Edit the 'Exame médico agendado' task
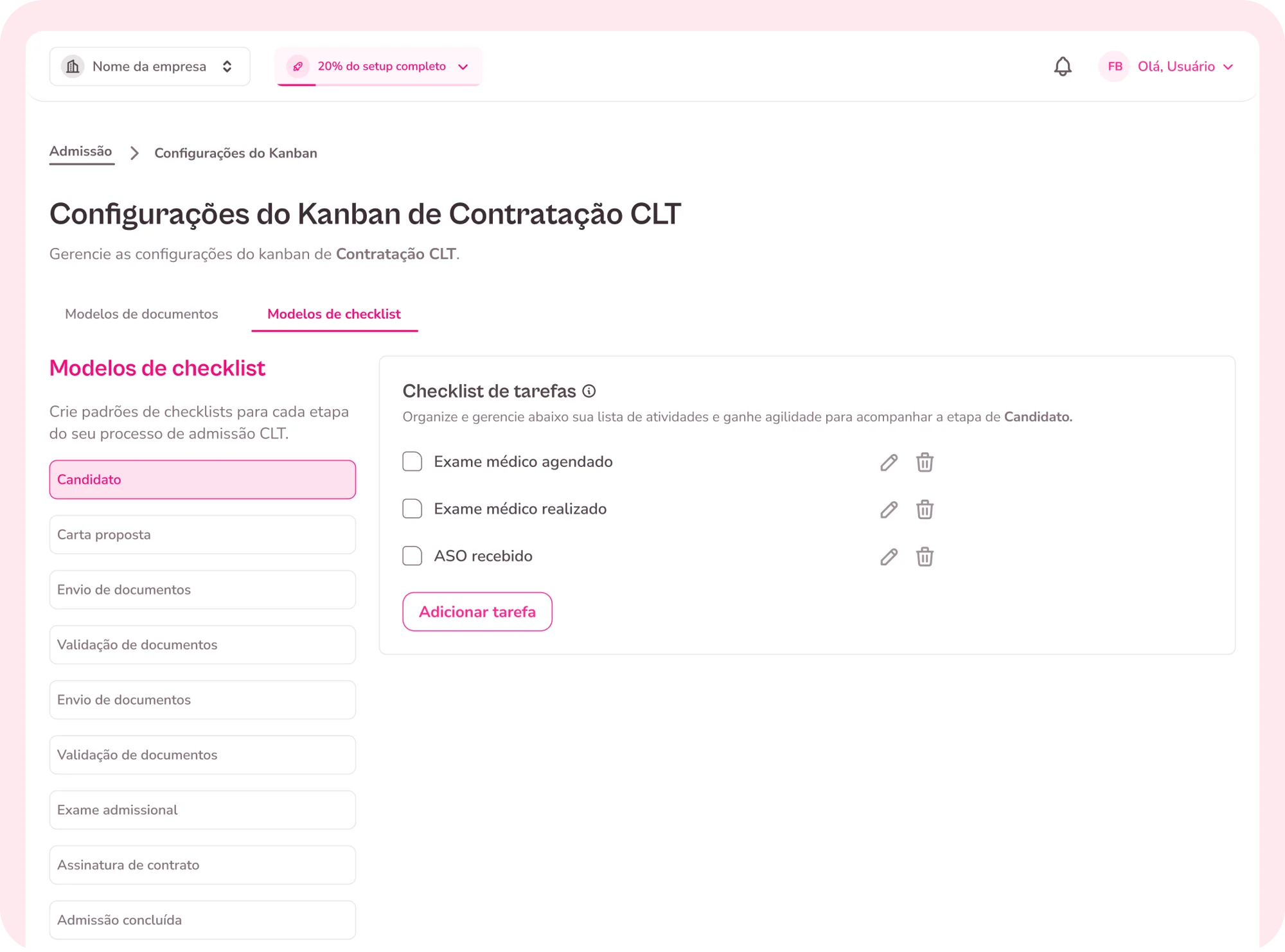The width and height of the screenshot is (1285, 952). (x=889, y=463)
